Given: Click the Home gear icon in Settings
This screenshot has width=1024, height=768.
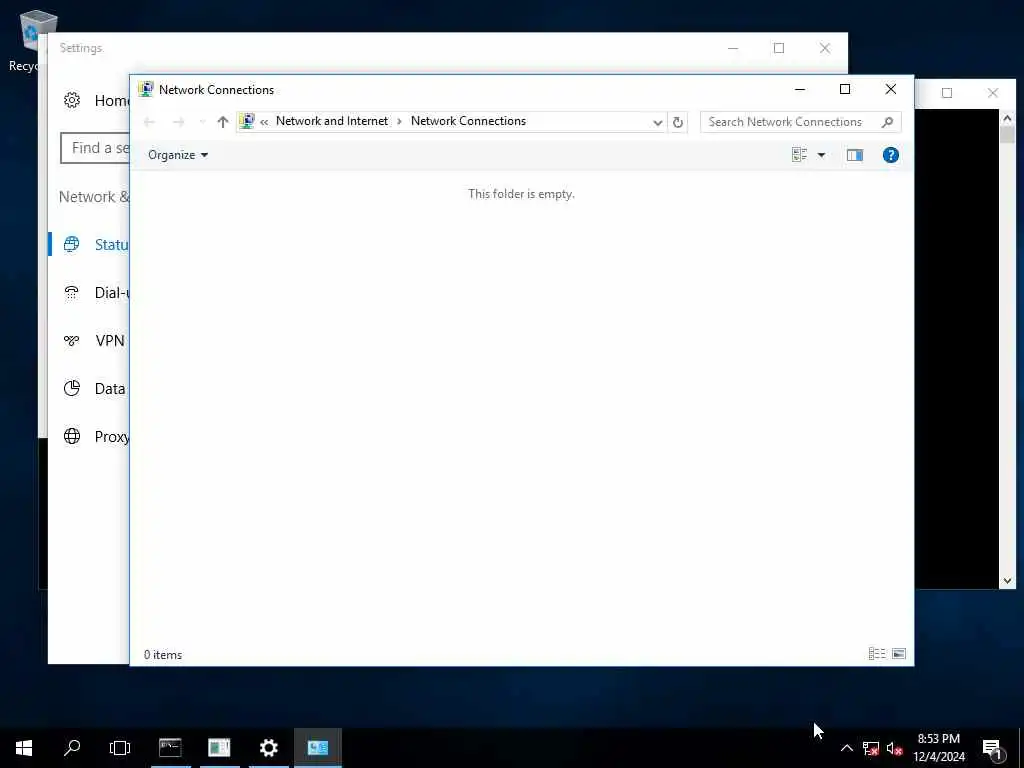Looking at the screenshot, I should point(72,100).
